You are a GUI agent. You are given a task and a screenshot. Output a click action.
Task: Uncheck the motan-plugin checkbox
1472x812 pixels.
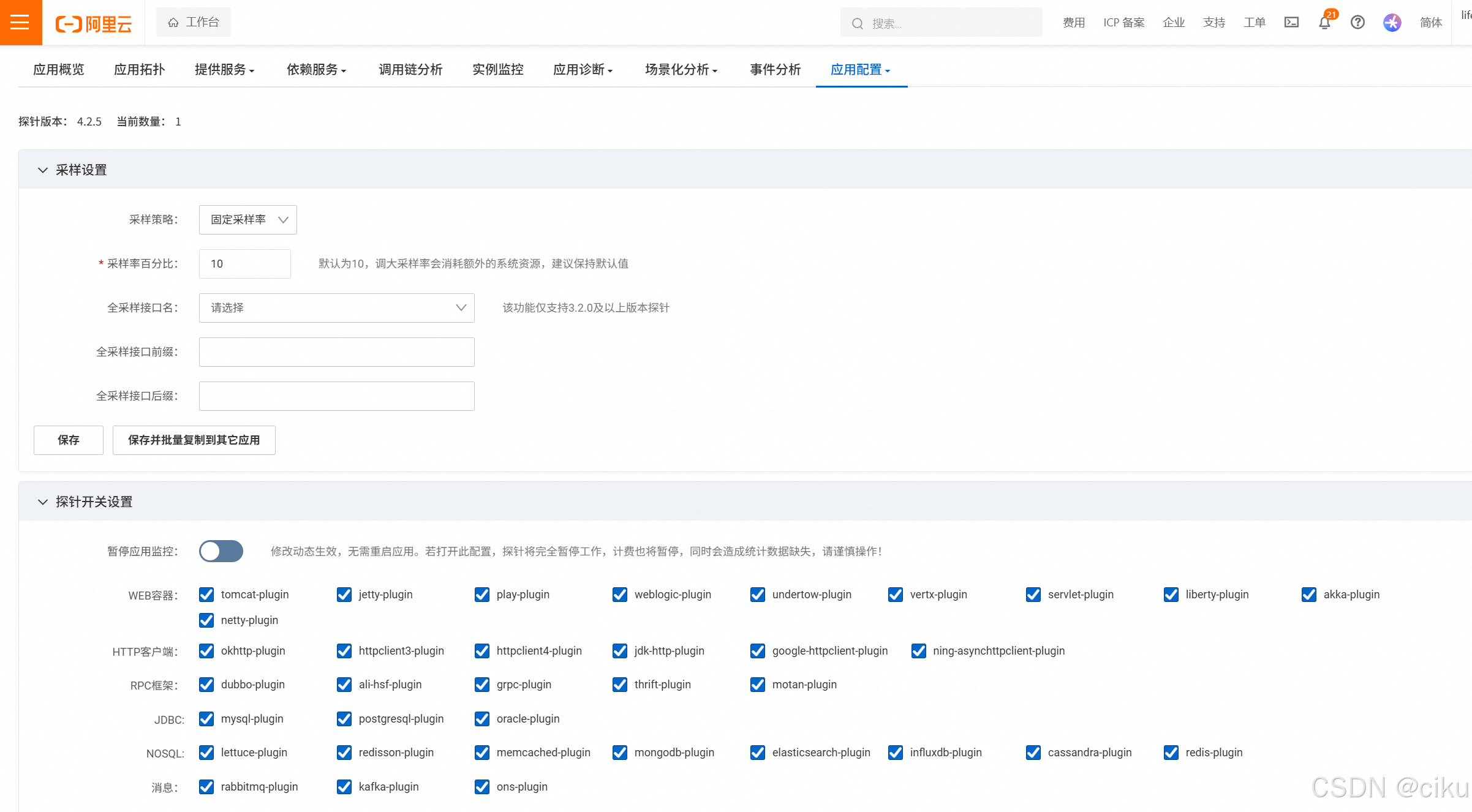point(758,685)
